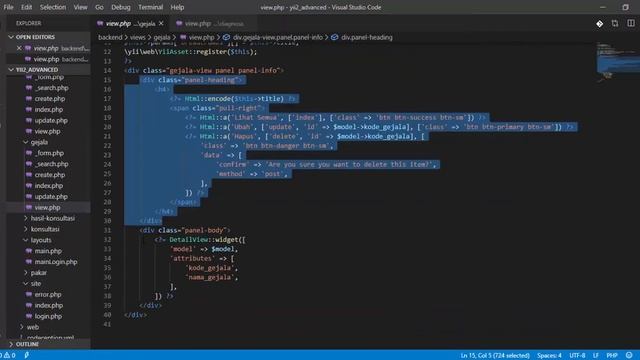Expand the web folder
The height and width of the screenshot is (360, 640).
click(x=22, y=327)
